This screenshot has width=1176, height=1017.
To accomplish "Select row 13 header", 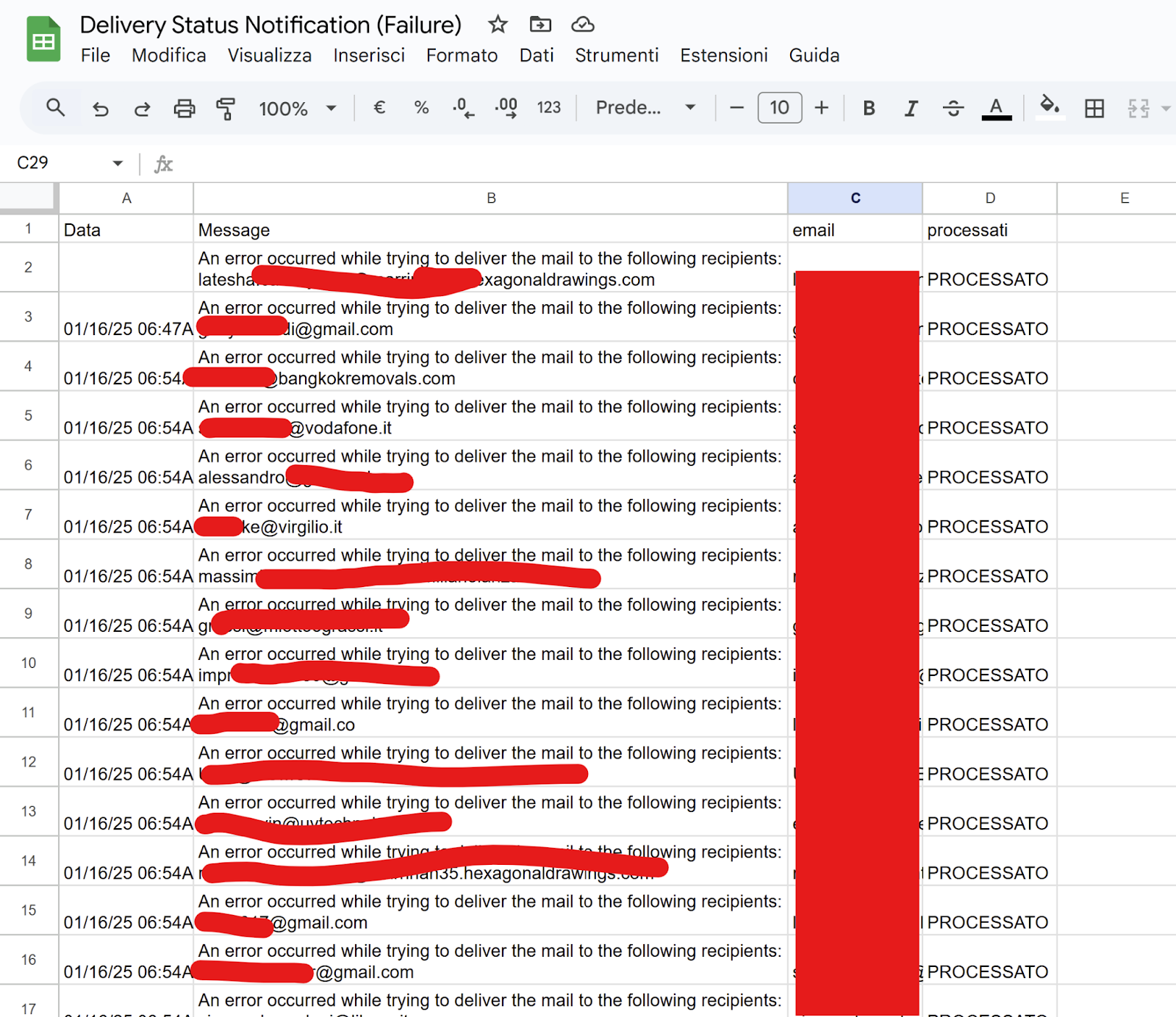I will (28, 811).
